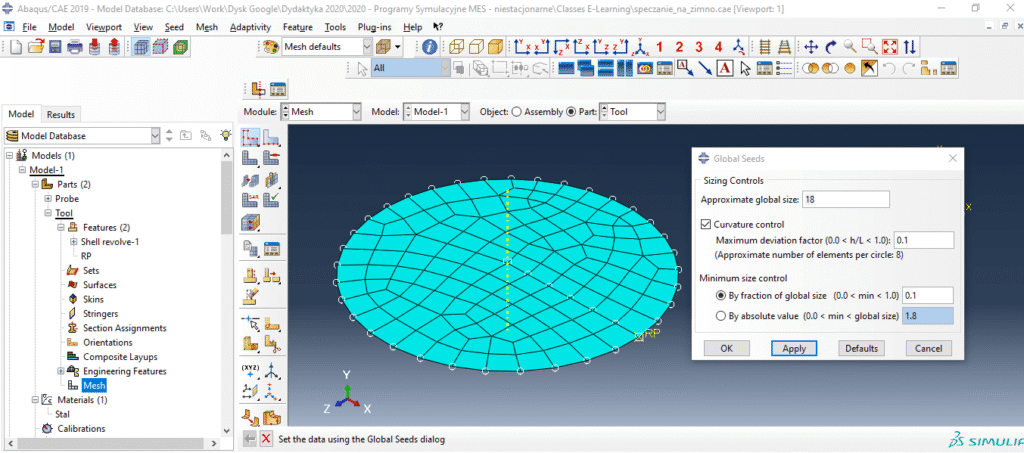This screenshot has width=1024, height=453.
Task: Toggle the Curvature control checkbox
Action: 705,224
